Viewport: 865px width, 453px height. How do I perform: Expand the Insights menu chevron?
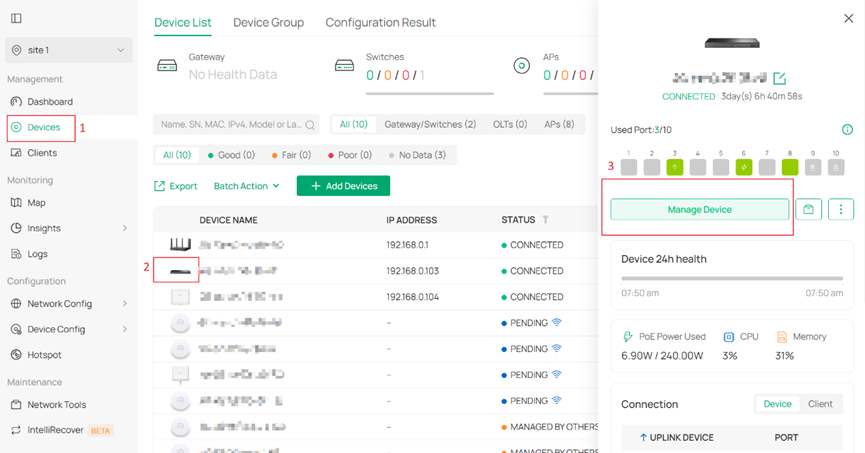[x=125, y=228]
